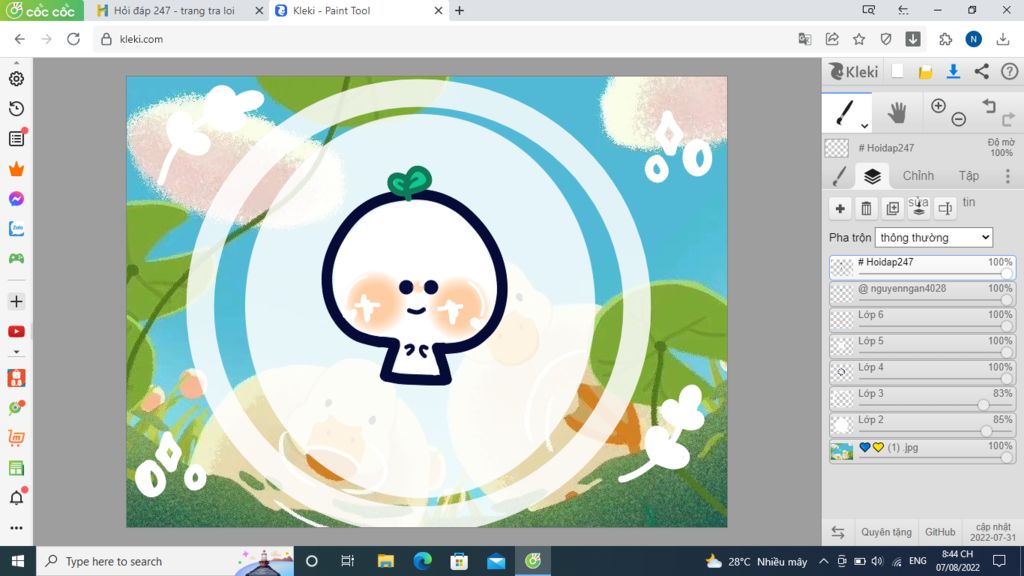Select layer Lớp 4

(x=922, y=372)
